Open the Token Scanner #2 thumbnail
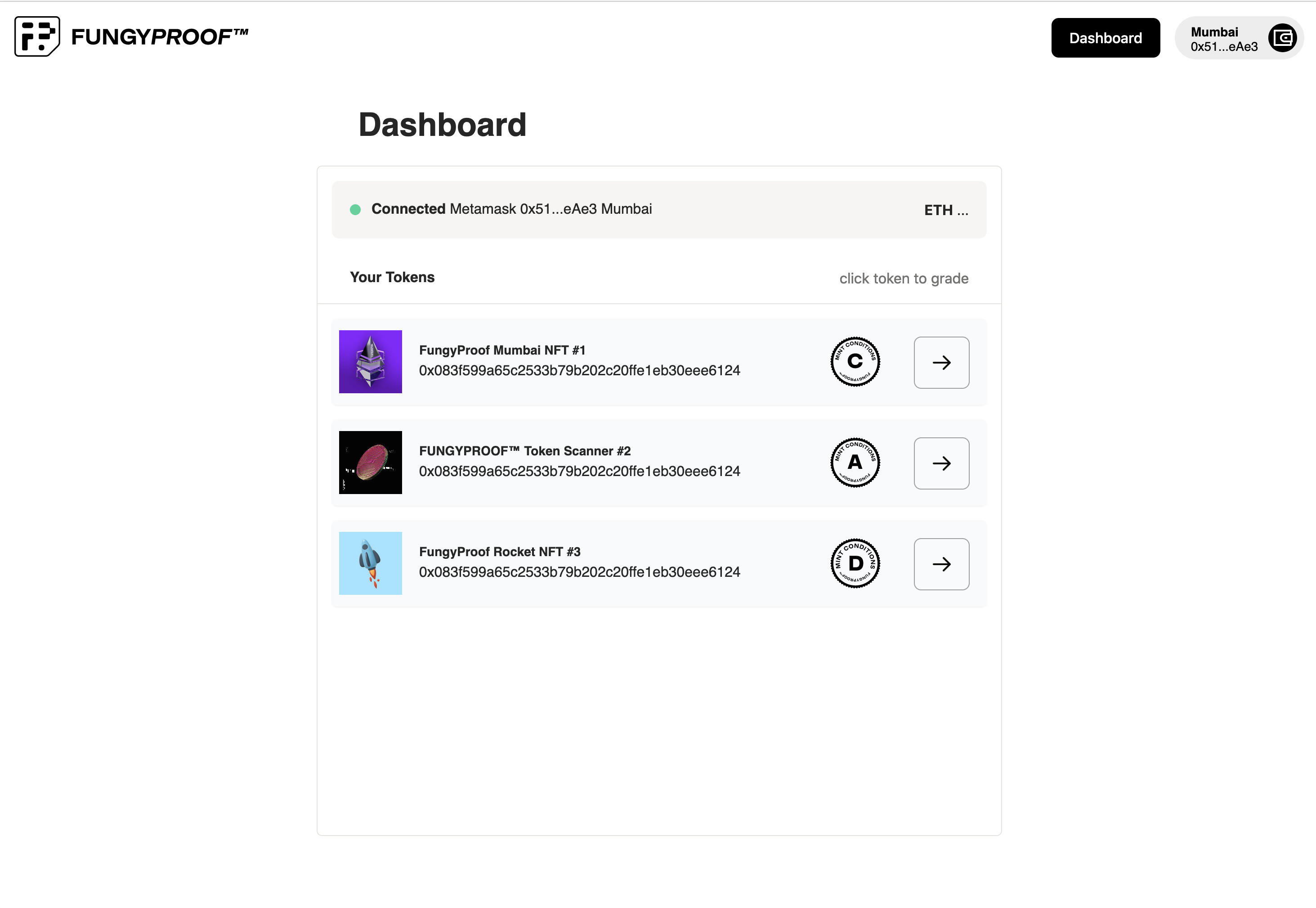Viewport: 1316px width, 908px height. 370,463
